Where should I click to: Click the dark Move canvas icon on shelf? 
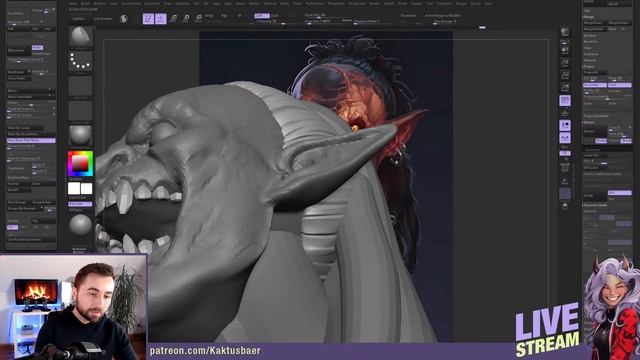[x=565, y=193]
